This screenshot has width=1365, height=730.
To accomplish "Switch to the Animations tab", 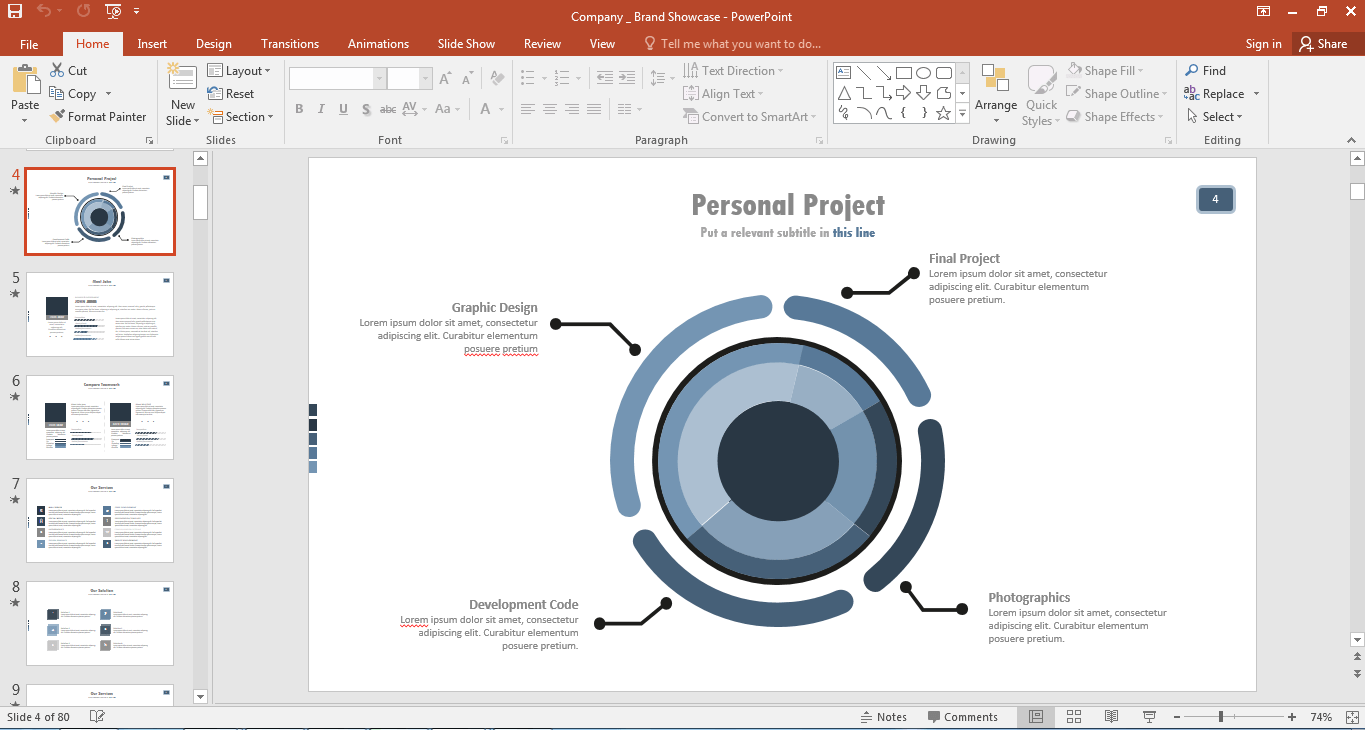I will [x=378, y=44].
